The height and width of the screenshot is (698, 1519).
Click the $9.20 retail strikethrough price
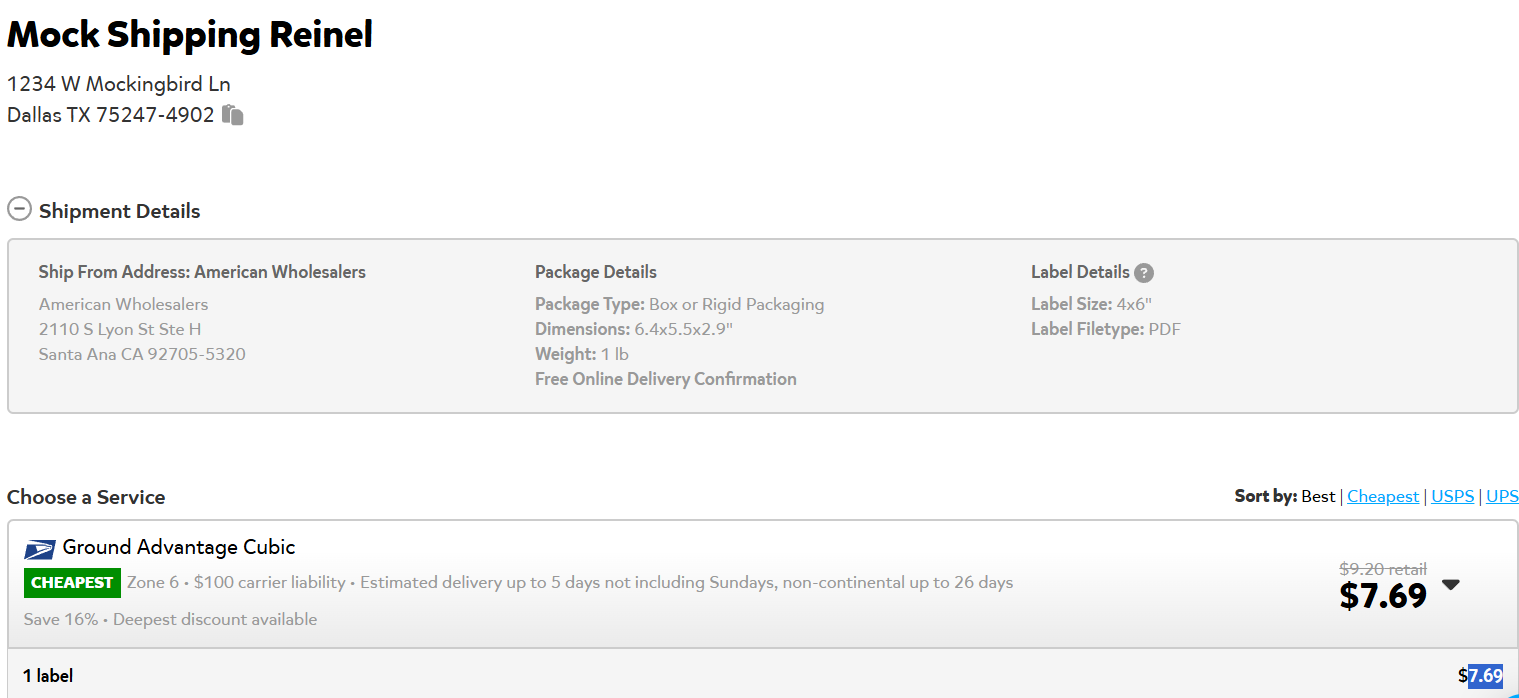(x=1383, y=568)
